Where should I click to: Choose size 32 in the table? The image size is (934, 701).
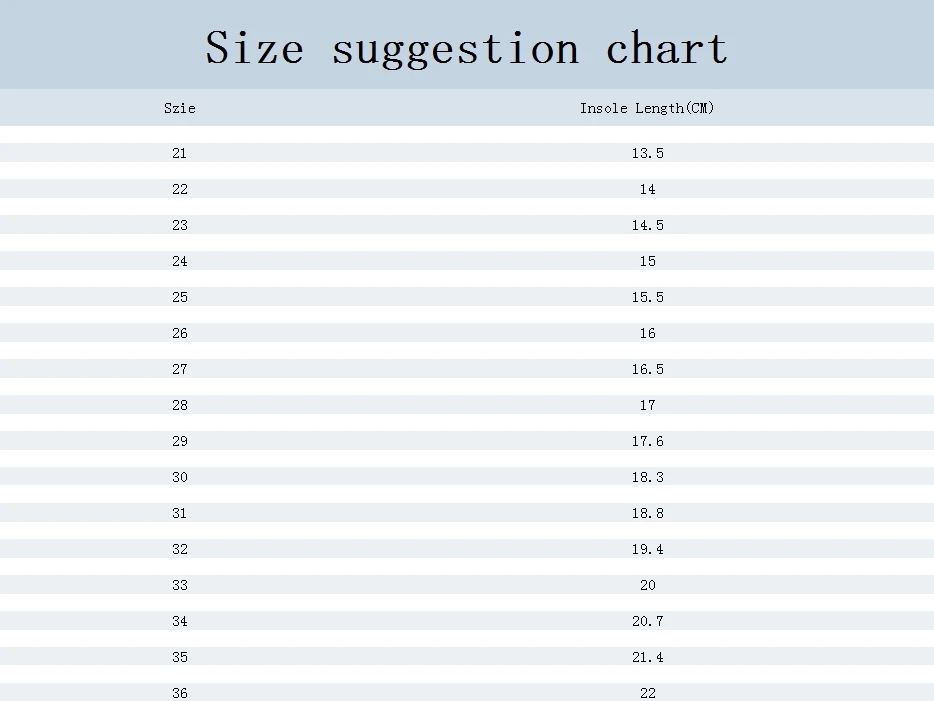pyautogui.click(x=180, y=549)
